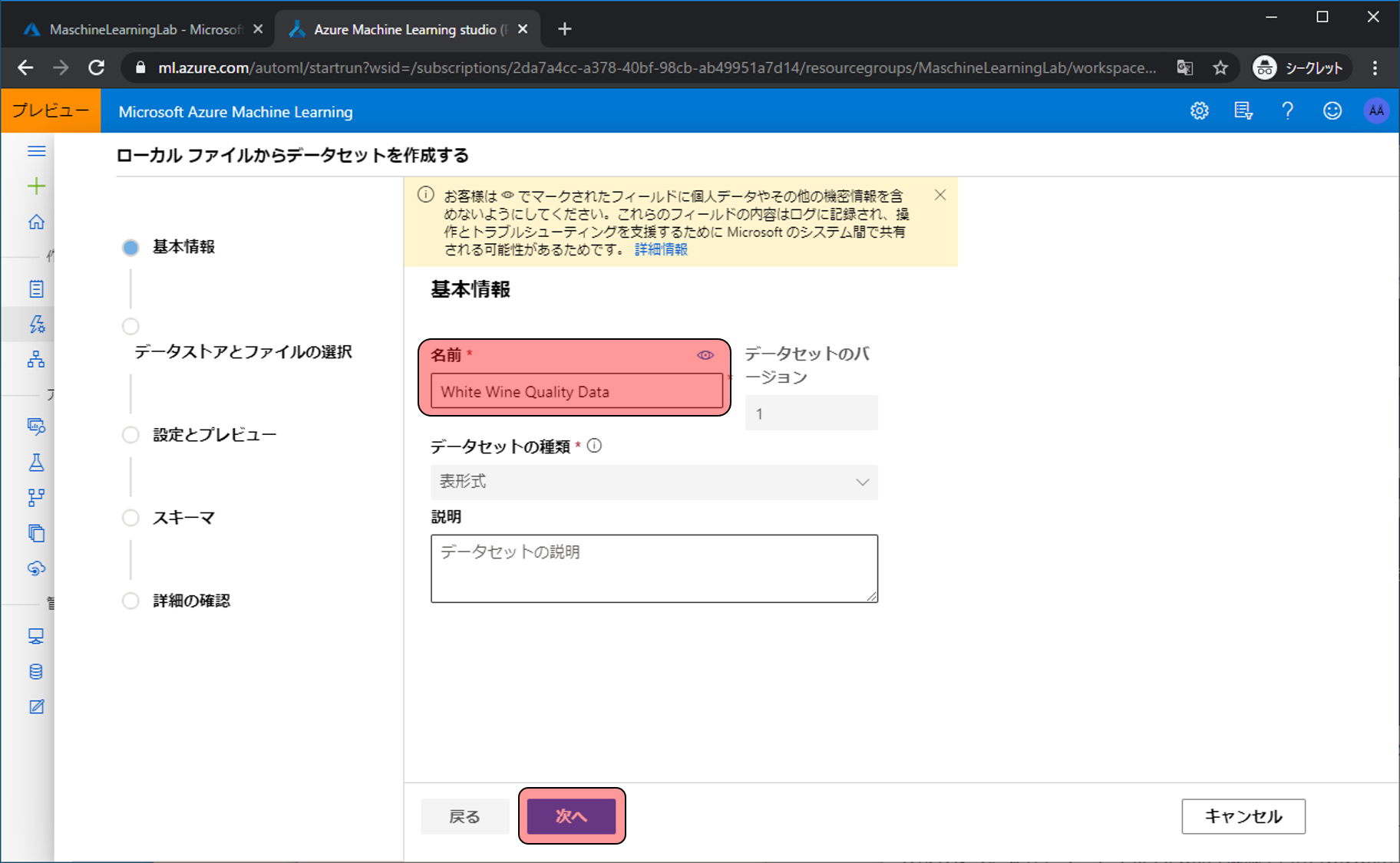Open the データセットの種類 dropdown
Viewport: 1400px width, 863px height.
click(653, 482)
